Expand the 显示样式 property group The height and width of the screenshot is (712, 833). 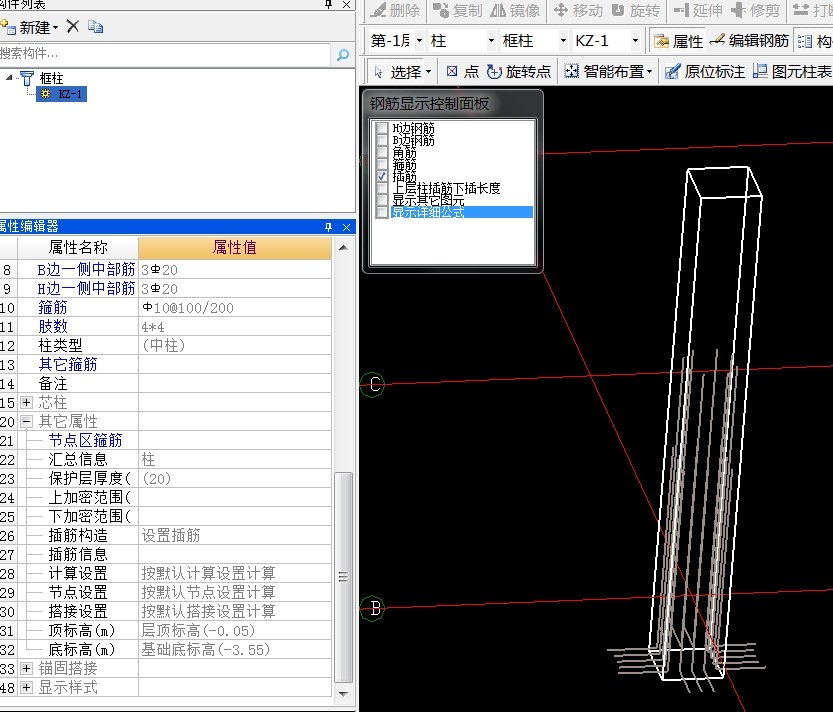(26, 687)
